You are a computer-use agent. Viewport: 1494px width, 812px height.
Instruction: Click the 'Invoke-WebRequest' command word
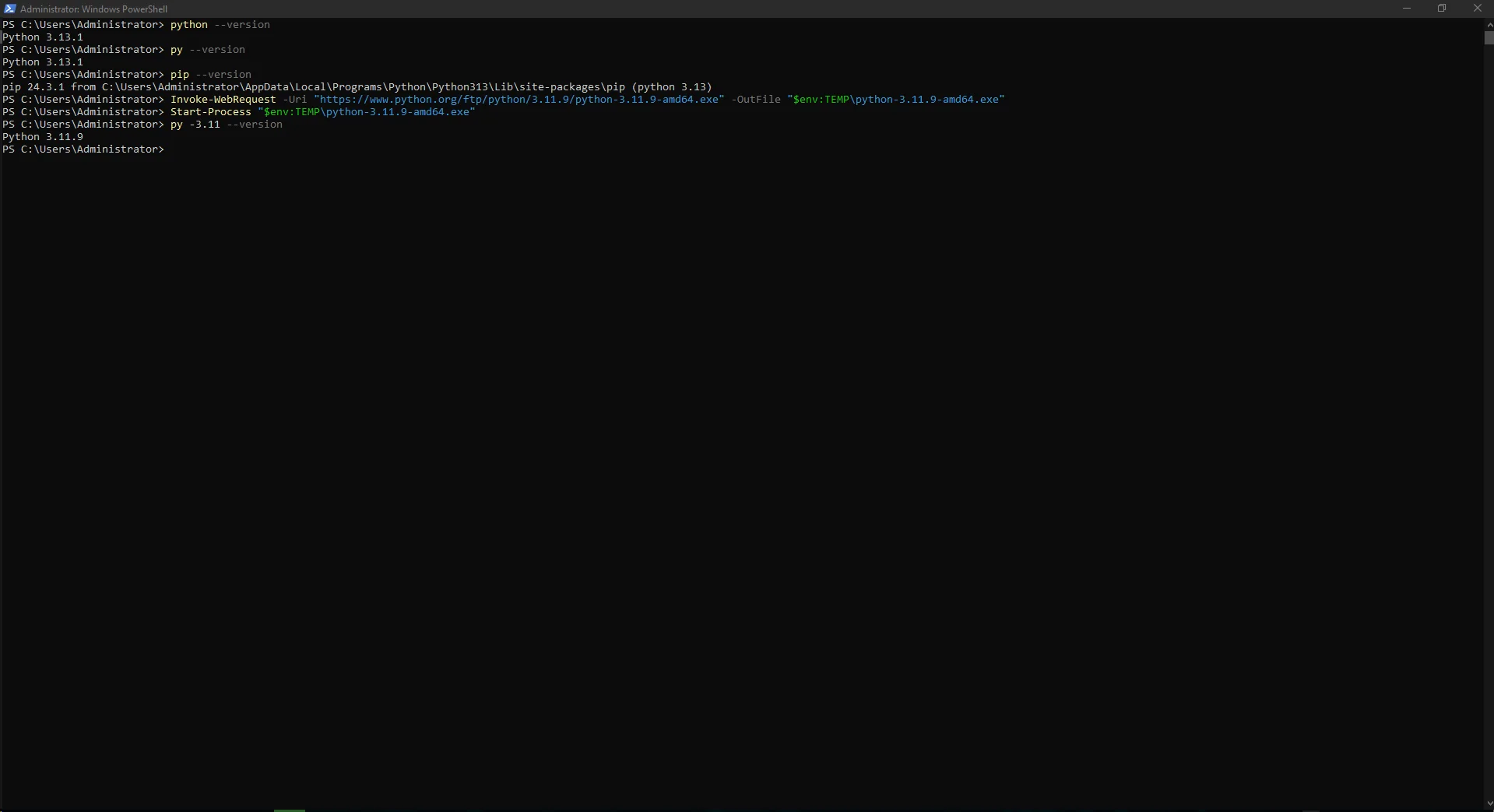click(x=223, y=100)
